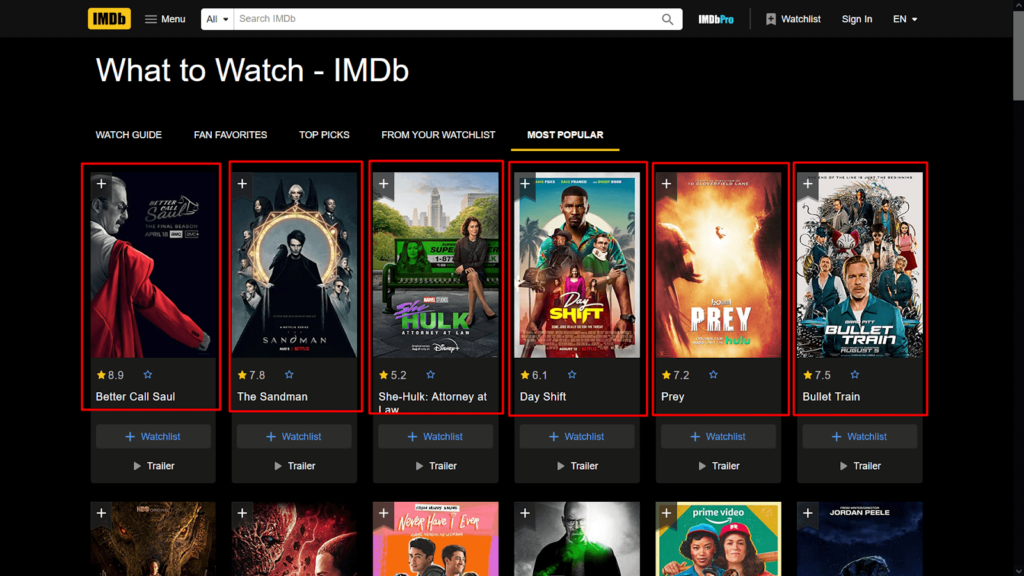
Task: Play the Trailer for Better Call Saul
Action: (152, 465)
